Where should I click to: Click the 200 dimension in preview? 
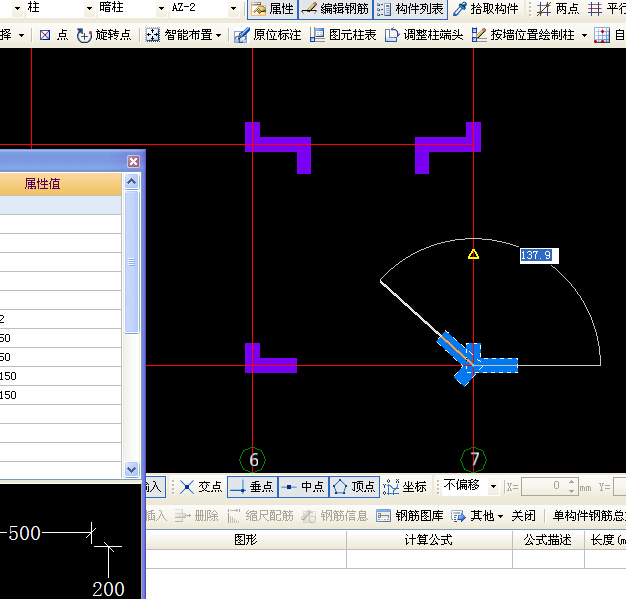pyautogui.click(x=108, y=589)
